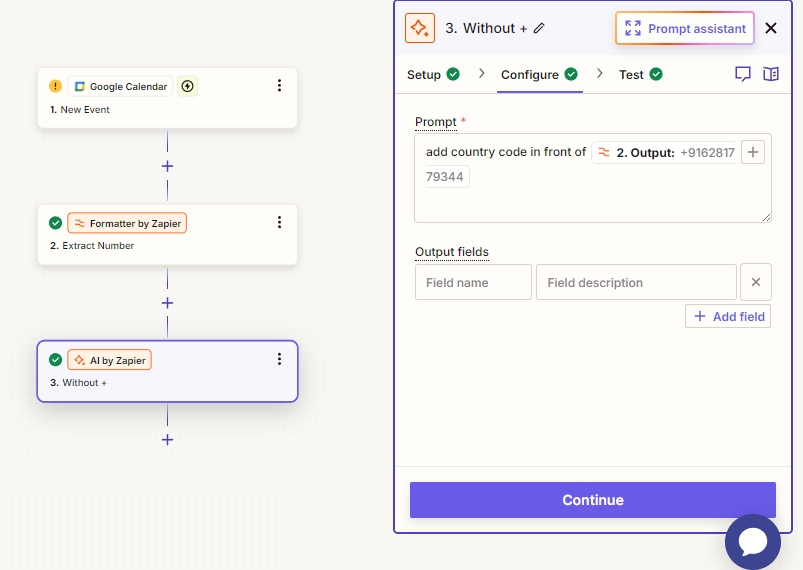803x570 pixels.
Task: Click the plus icon inside Prompt field
Action: pos(754,152)
